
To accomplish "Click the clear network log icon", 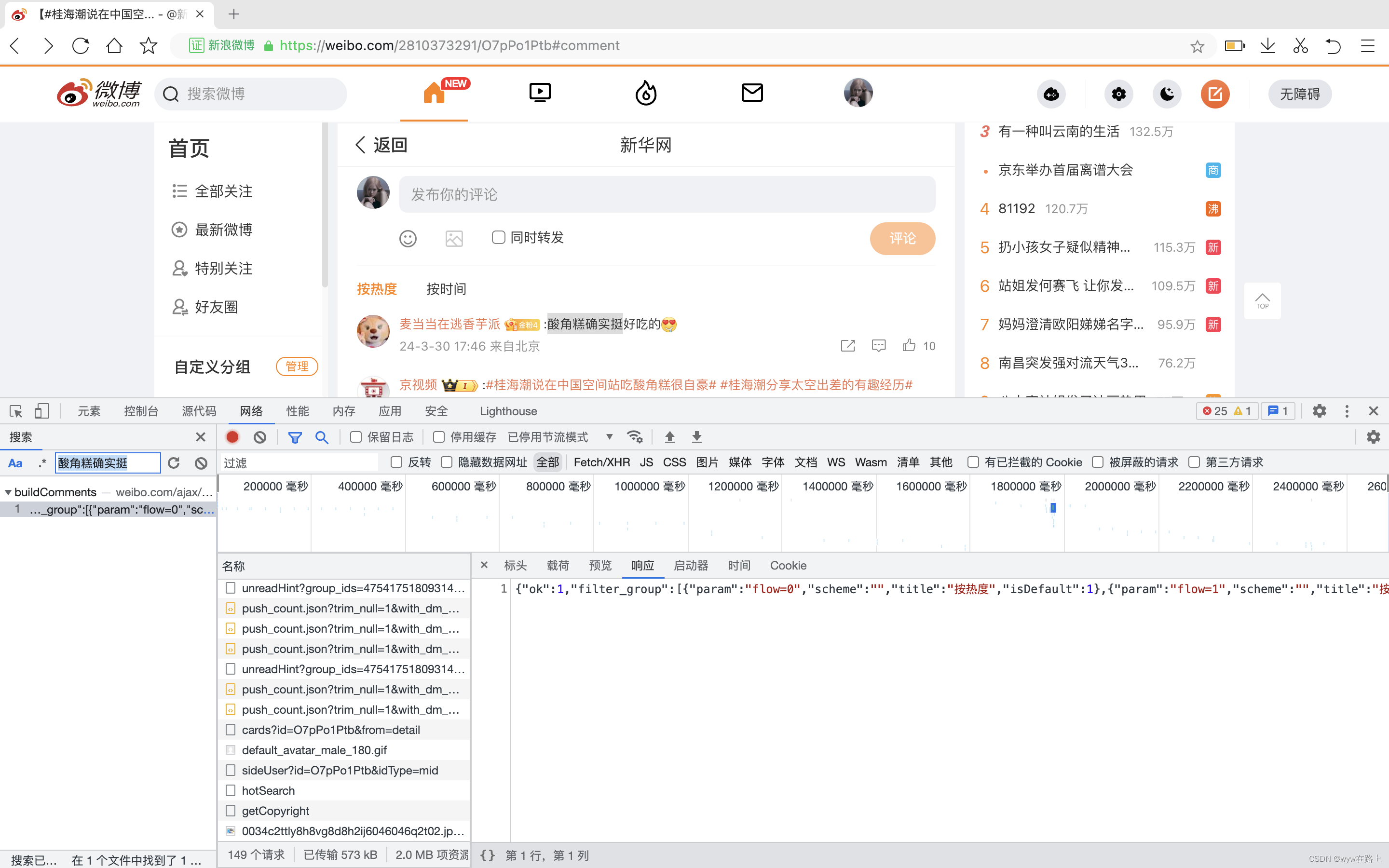I will pyautogui.click(x=260, y=437).
